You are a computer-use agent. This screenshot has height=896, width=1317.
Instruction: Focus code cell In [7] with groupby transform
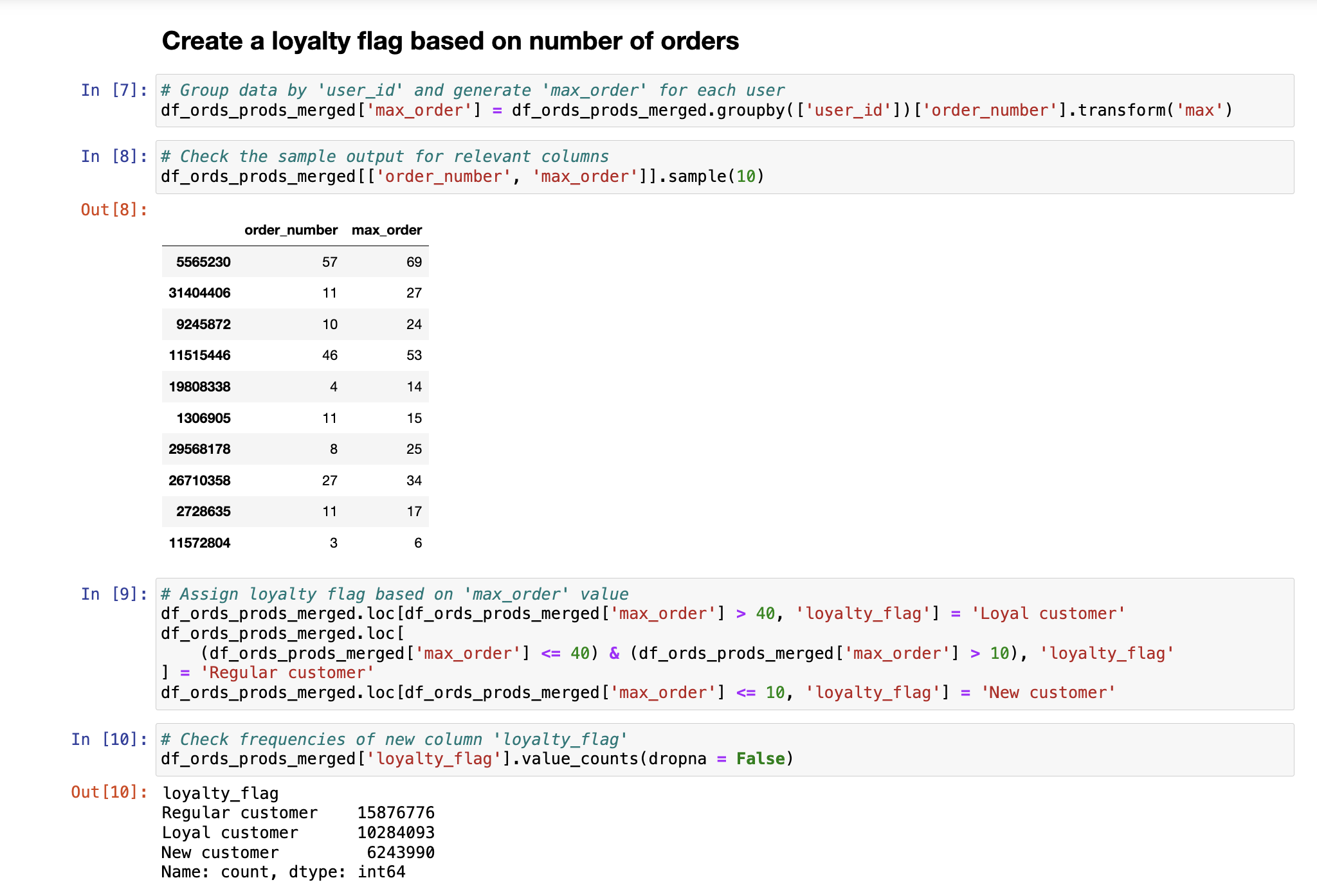[696, 110]
